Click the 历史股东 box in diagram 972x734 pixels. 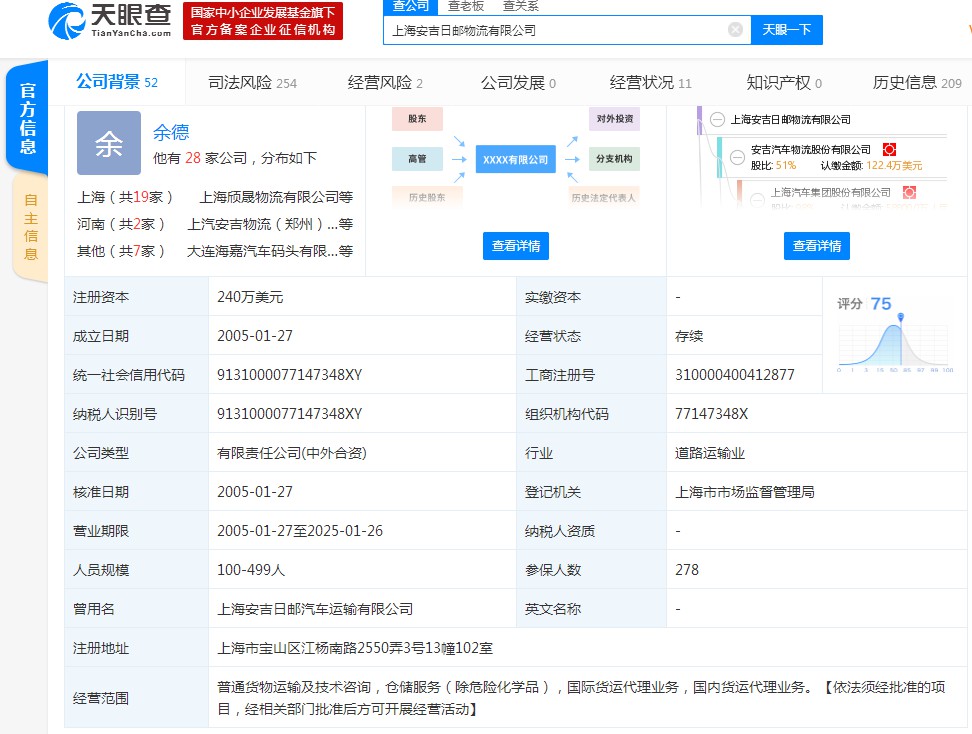click(426, 197)
